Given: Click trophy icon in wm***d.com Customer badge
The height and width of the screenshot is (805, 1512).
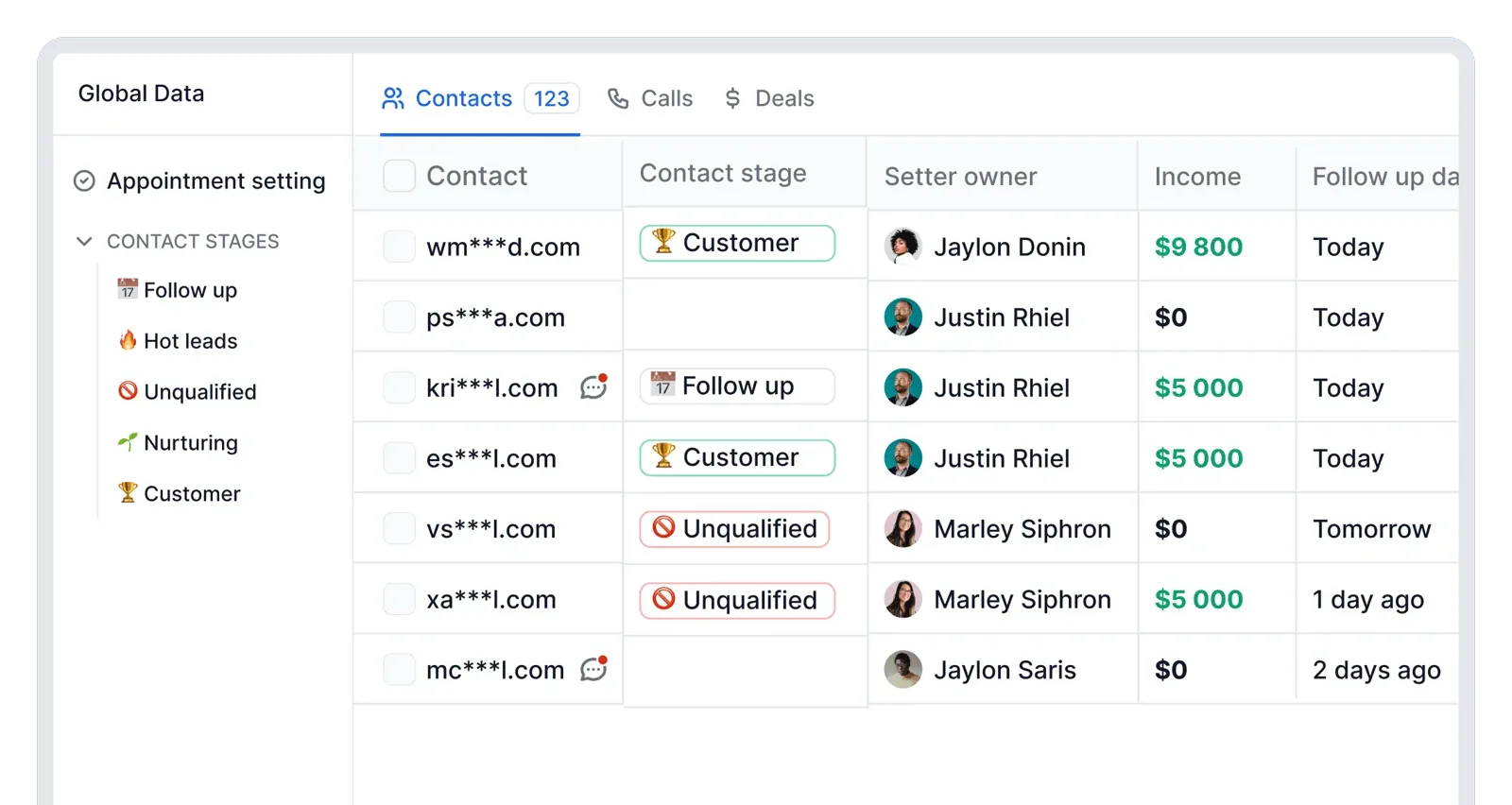Looking at the screenshot, I should pyautogui.click(x=663, y=242).
